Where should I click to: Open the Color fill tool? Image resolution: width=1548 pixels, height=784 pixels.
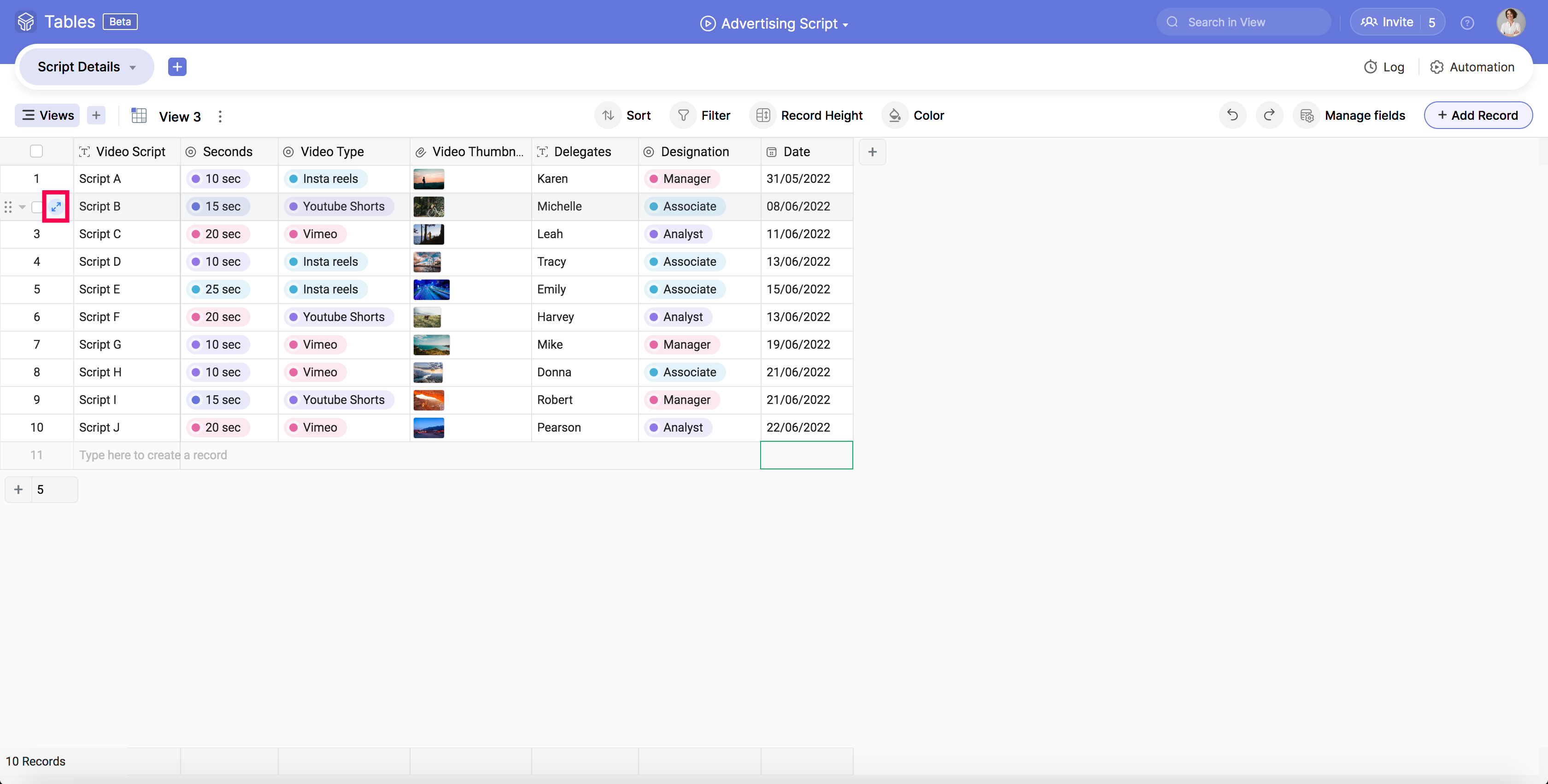pos(914,115)
